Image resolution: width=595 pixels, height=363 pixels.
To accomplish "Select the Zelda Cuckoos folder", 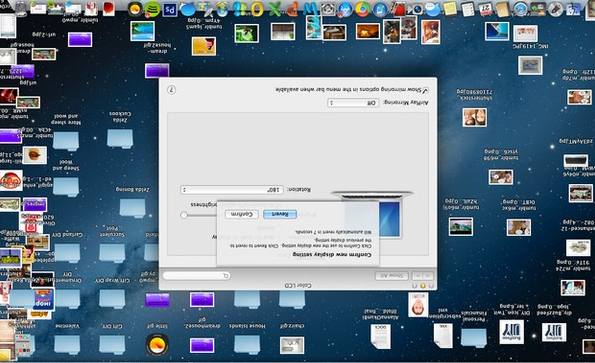I will [x=120, y=138].
